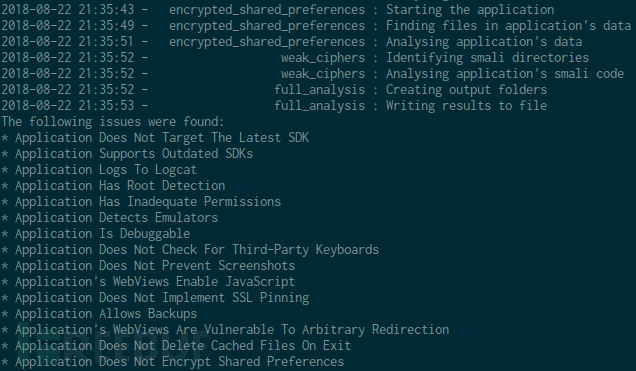Select "Creating output folders" log line

click(x=466, y=90)
